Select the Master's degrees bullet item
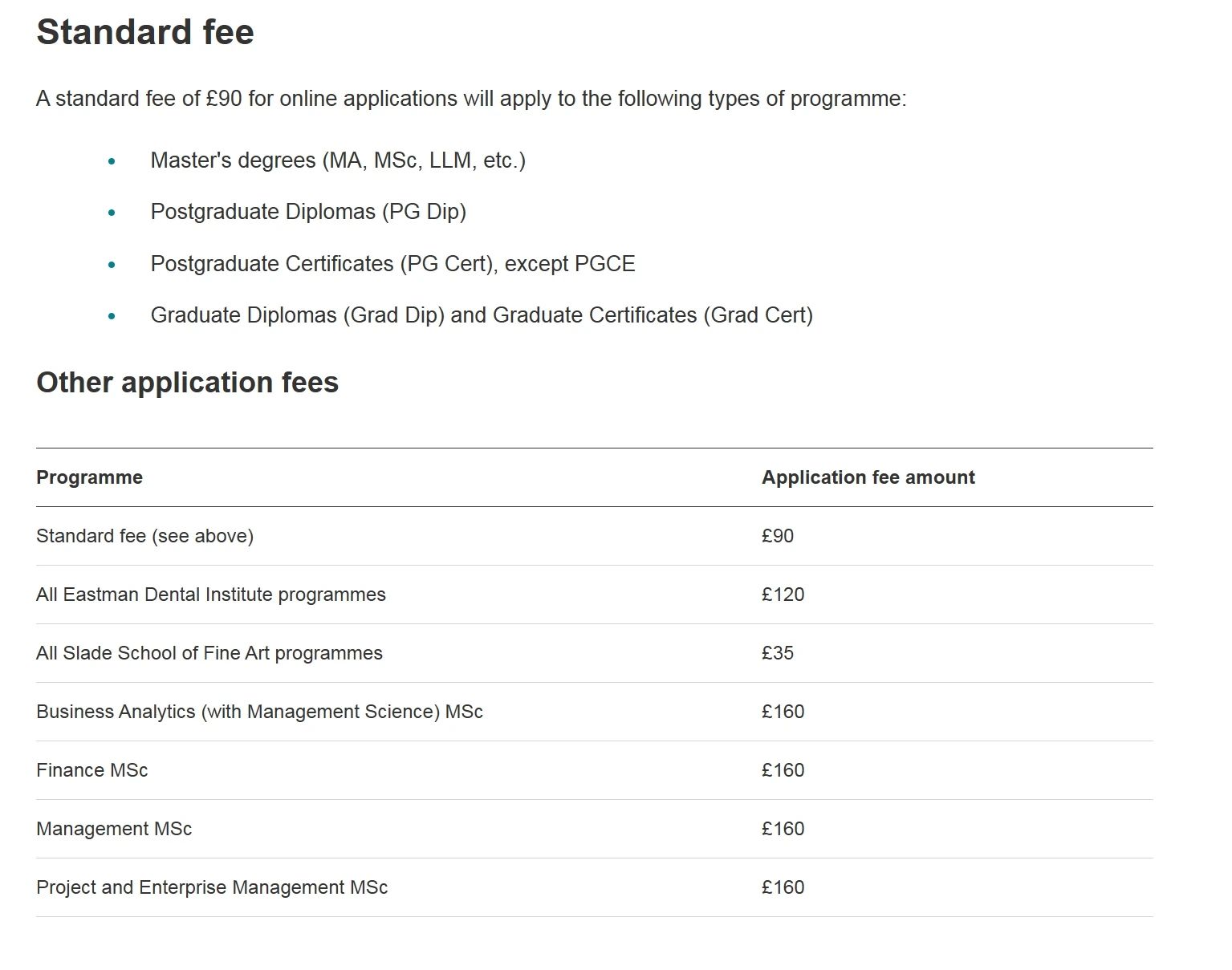1232x970 pixels. [x=338, y=160]
